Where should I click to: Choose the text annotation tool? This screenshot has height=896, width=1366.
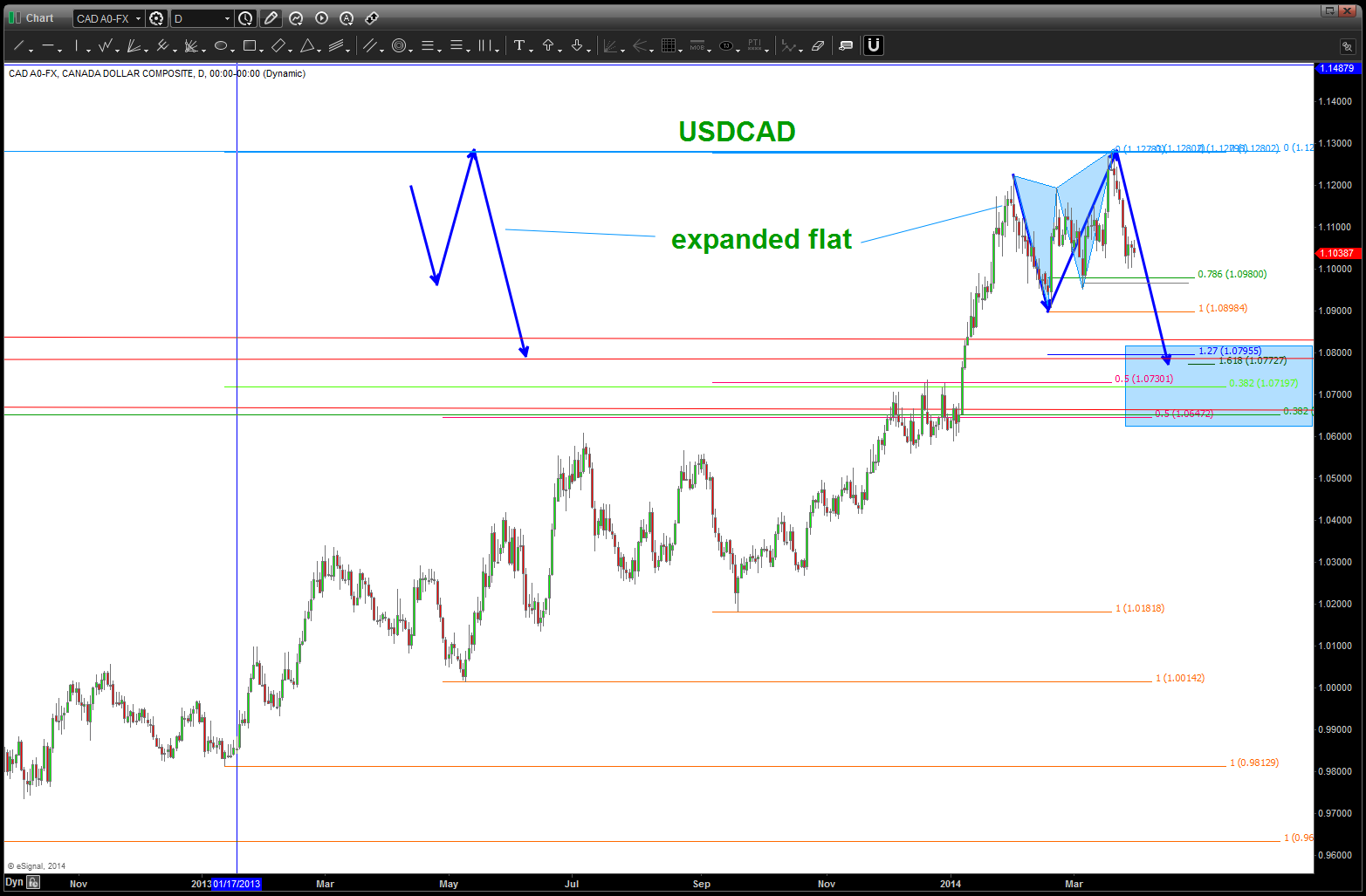click(x=519, y=46)
